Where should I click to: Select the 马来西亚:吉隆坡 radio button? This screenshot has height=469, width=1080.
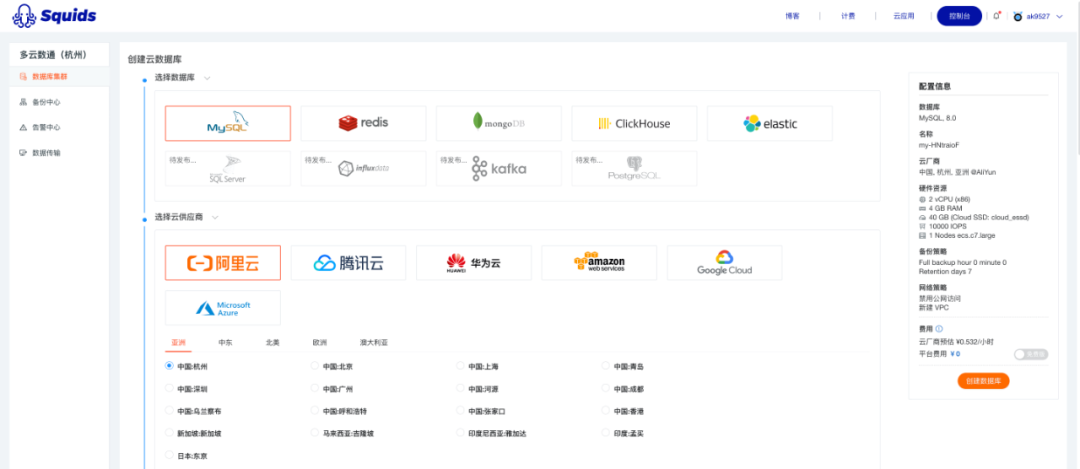[x=315, y=433]
